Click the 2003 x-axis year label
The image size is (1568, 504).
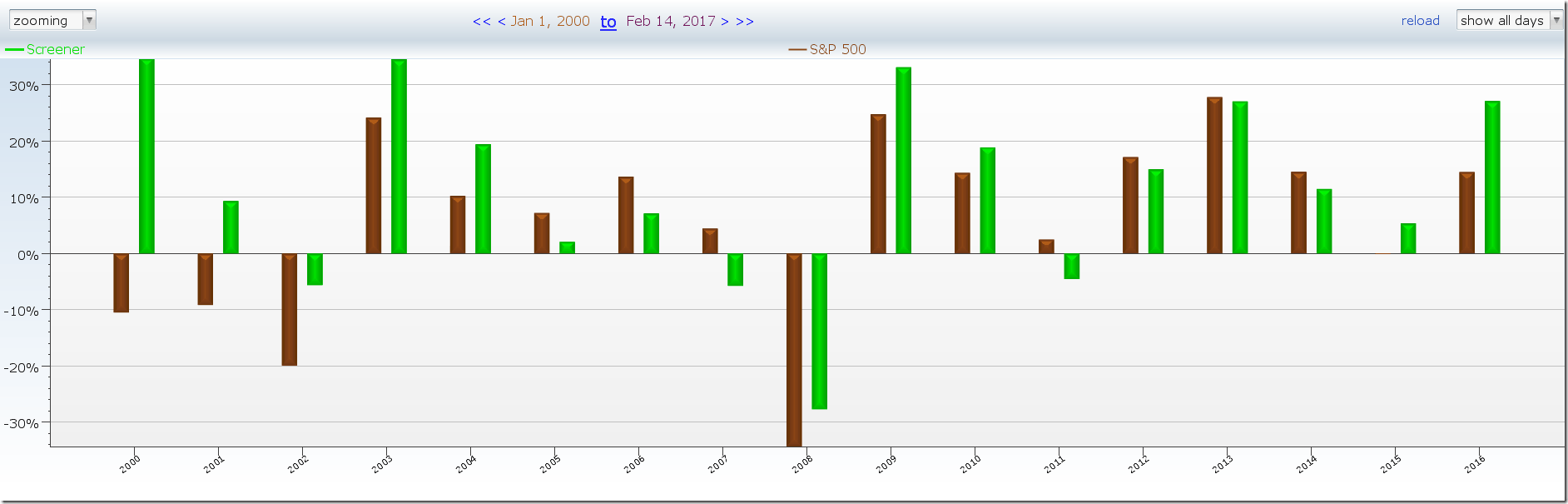(382, 464)
